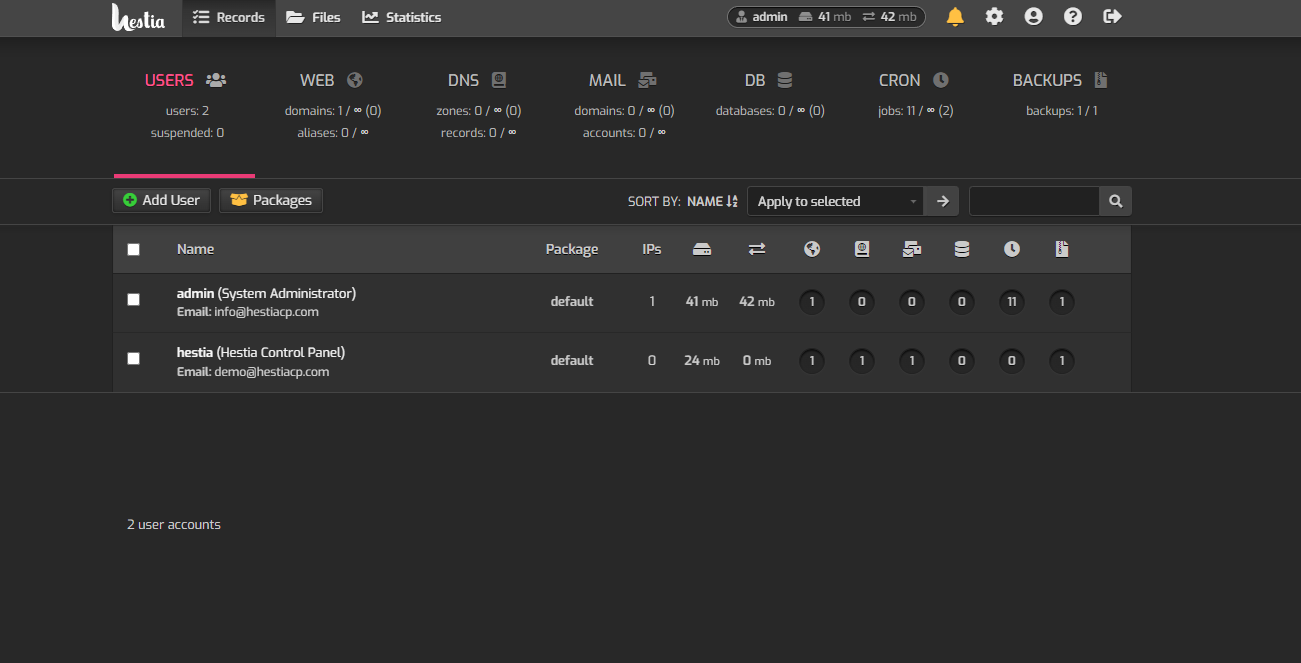
Task: Open server settings gear icon
Action: coord(994,17)
